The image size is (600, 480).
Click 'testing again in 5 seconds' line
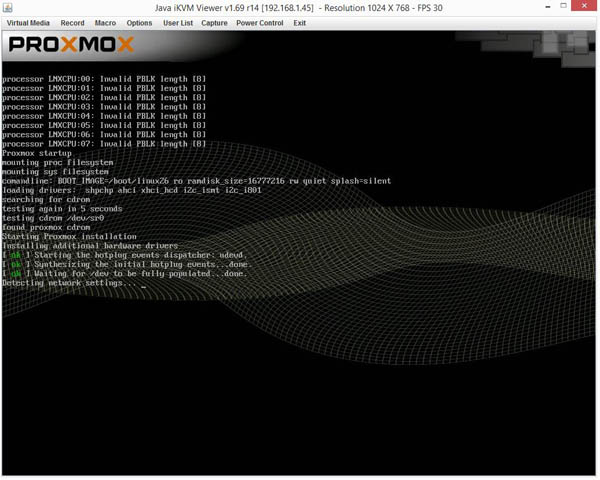pyautogui.click(x=62, y=209)
